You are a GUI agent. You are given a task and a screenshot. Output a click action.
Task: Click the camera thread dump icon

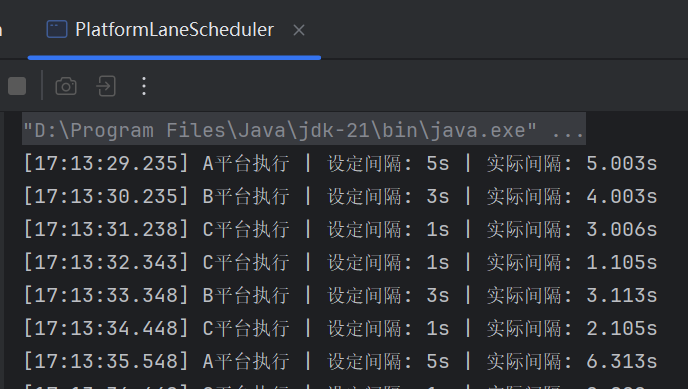[66, 86]
